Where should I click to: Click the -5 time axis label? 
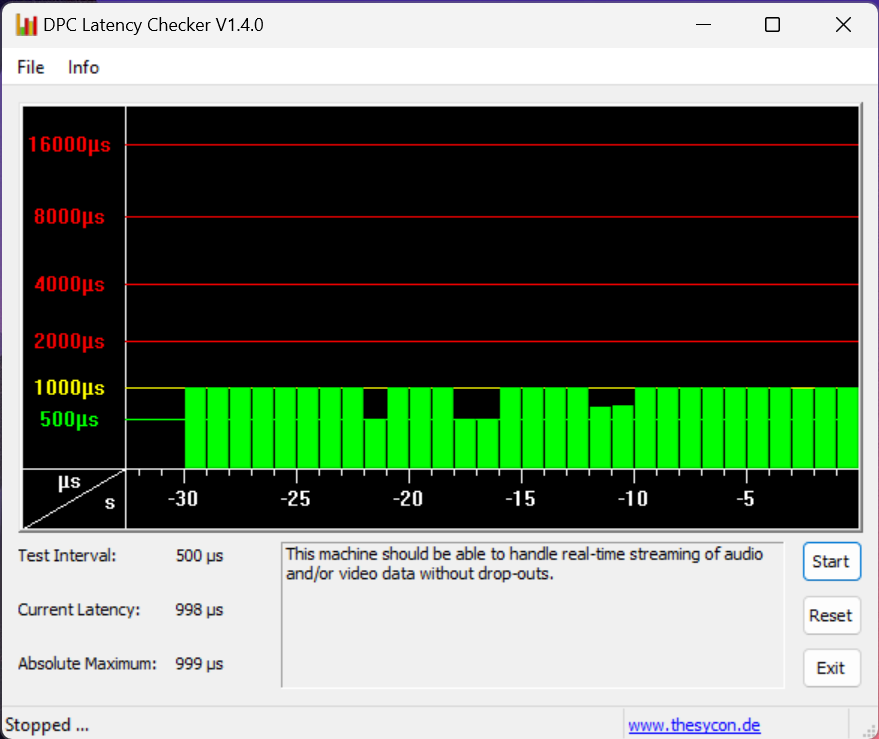[x=746, y=498]
